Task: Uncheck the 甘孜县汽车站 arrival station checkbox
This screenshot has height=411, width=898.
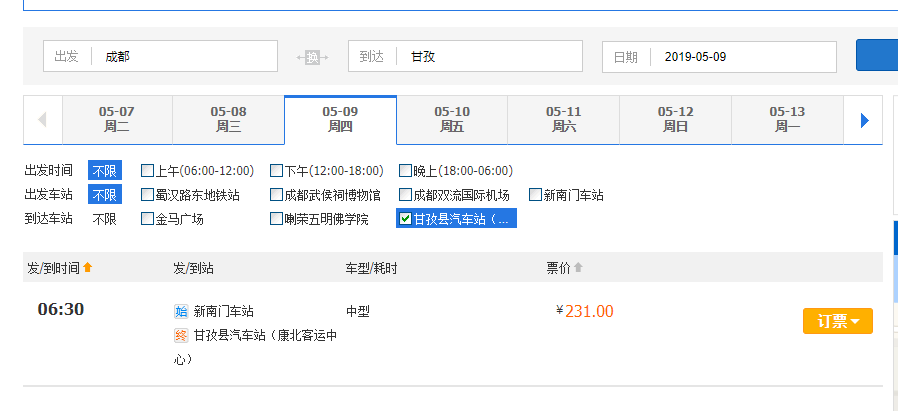Action: coord(405,219)
